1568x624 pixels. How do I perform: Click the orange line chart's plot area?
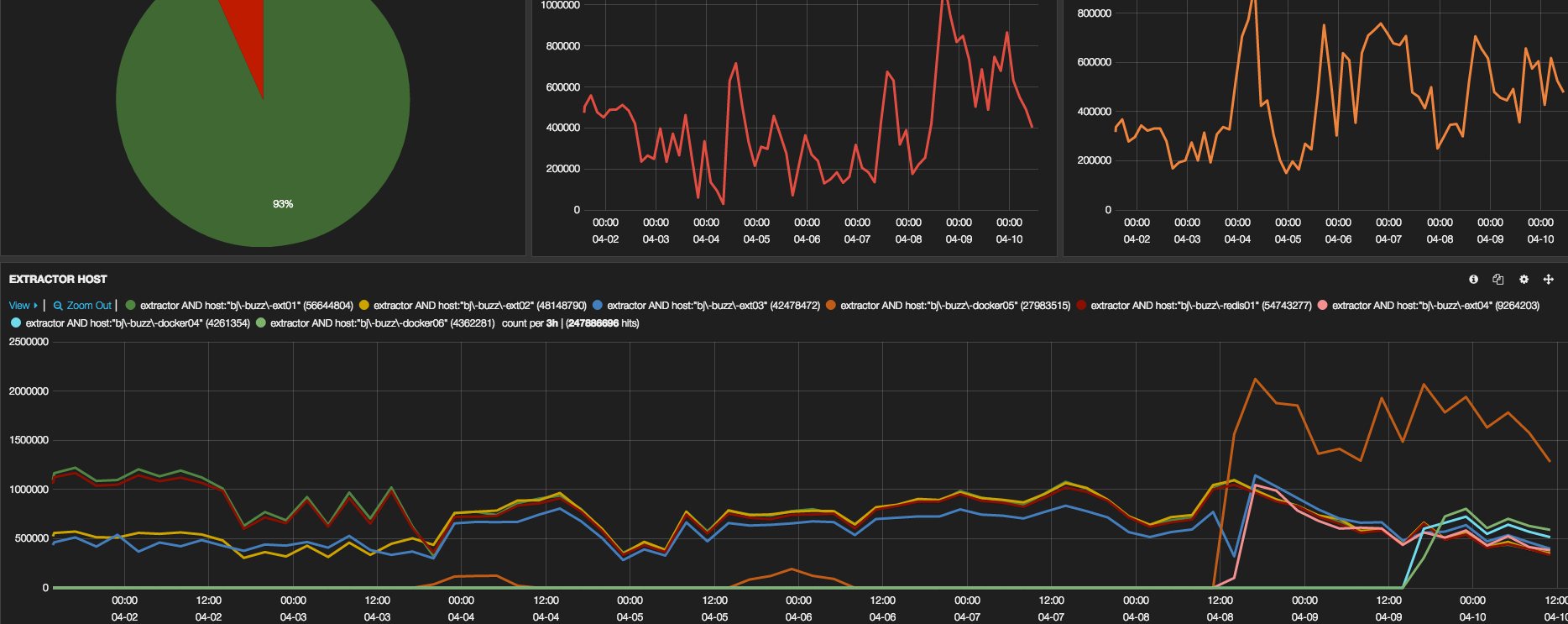coord(1335,109)
